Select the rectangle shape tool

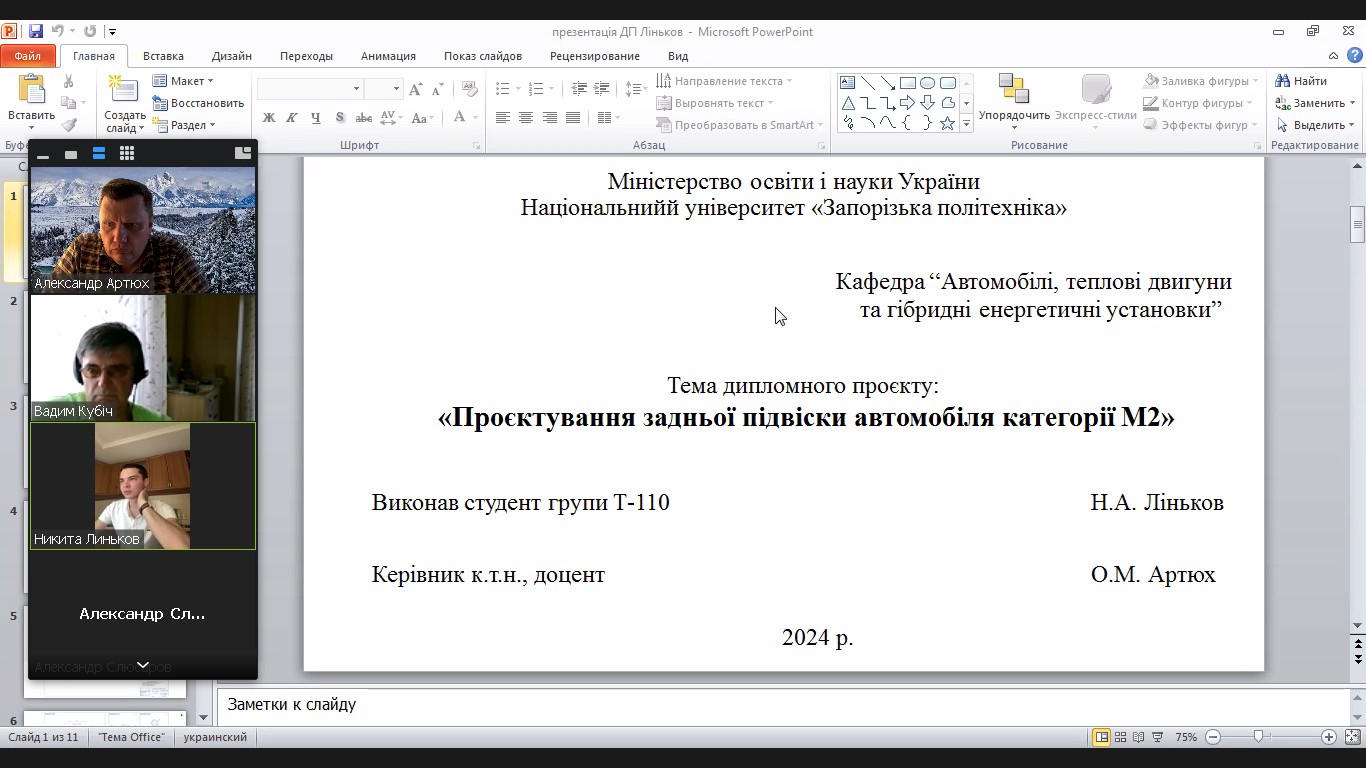point(908,83)
